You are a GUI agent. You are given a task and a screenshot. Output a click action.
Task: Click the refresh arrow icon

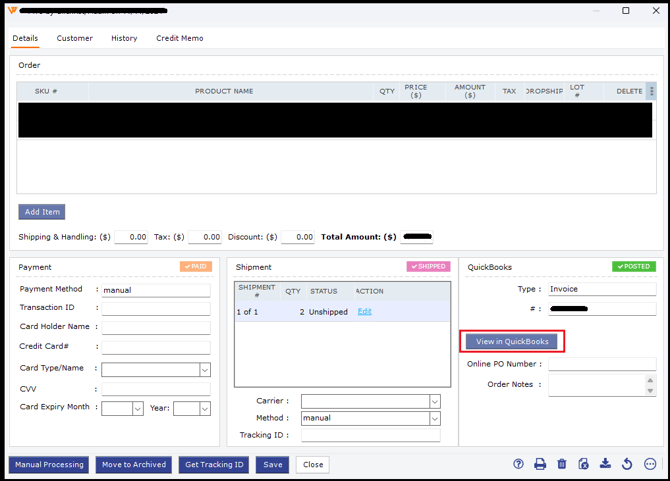(x=627, y=464)
